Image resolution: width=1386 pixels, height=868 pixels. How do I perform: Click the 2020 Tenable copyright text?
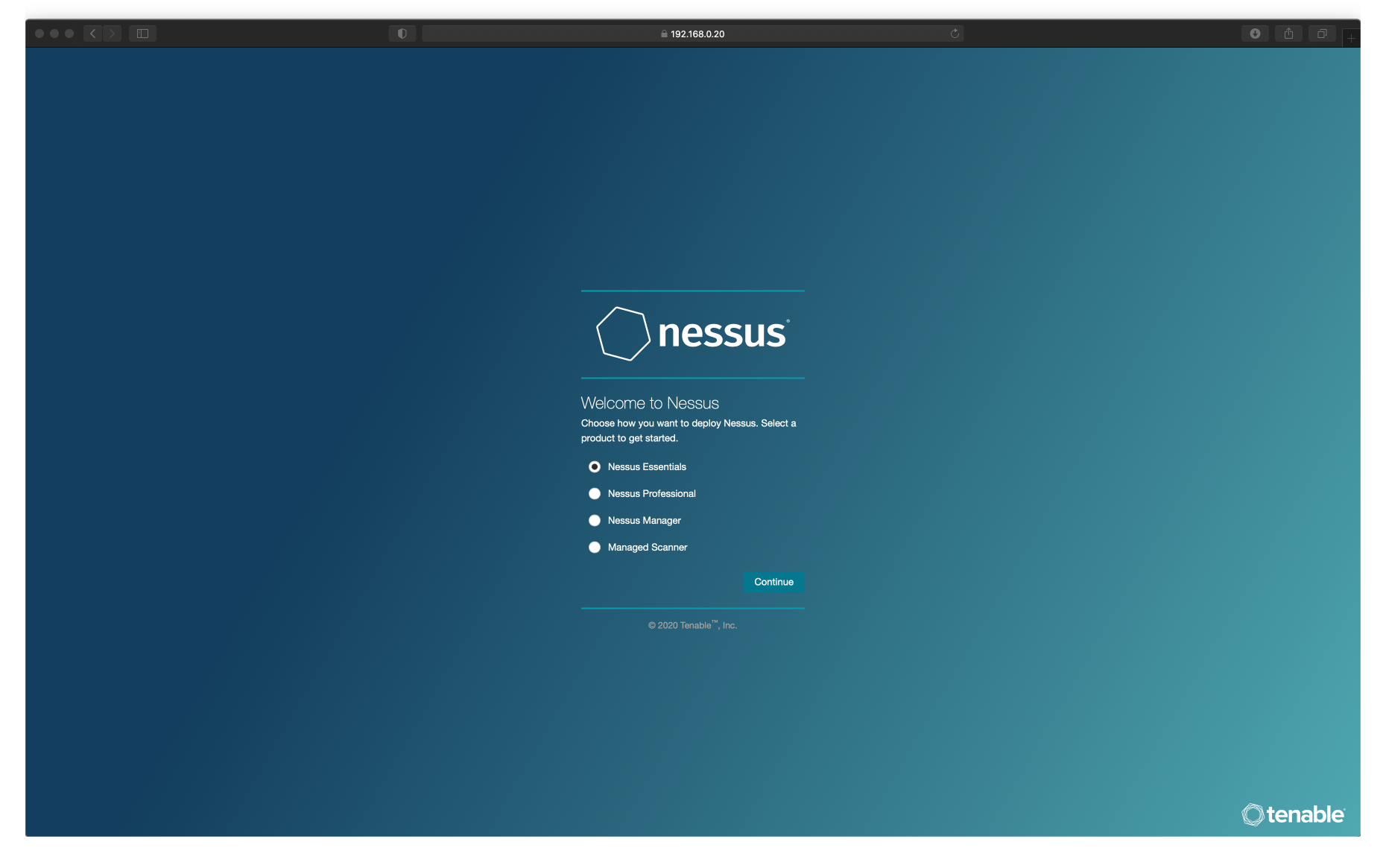pos(692,625)
